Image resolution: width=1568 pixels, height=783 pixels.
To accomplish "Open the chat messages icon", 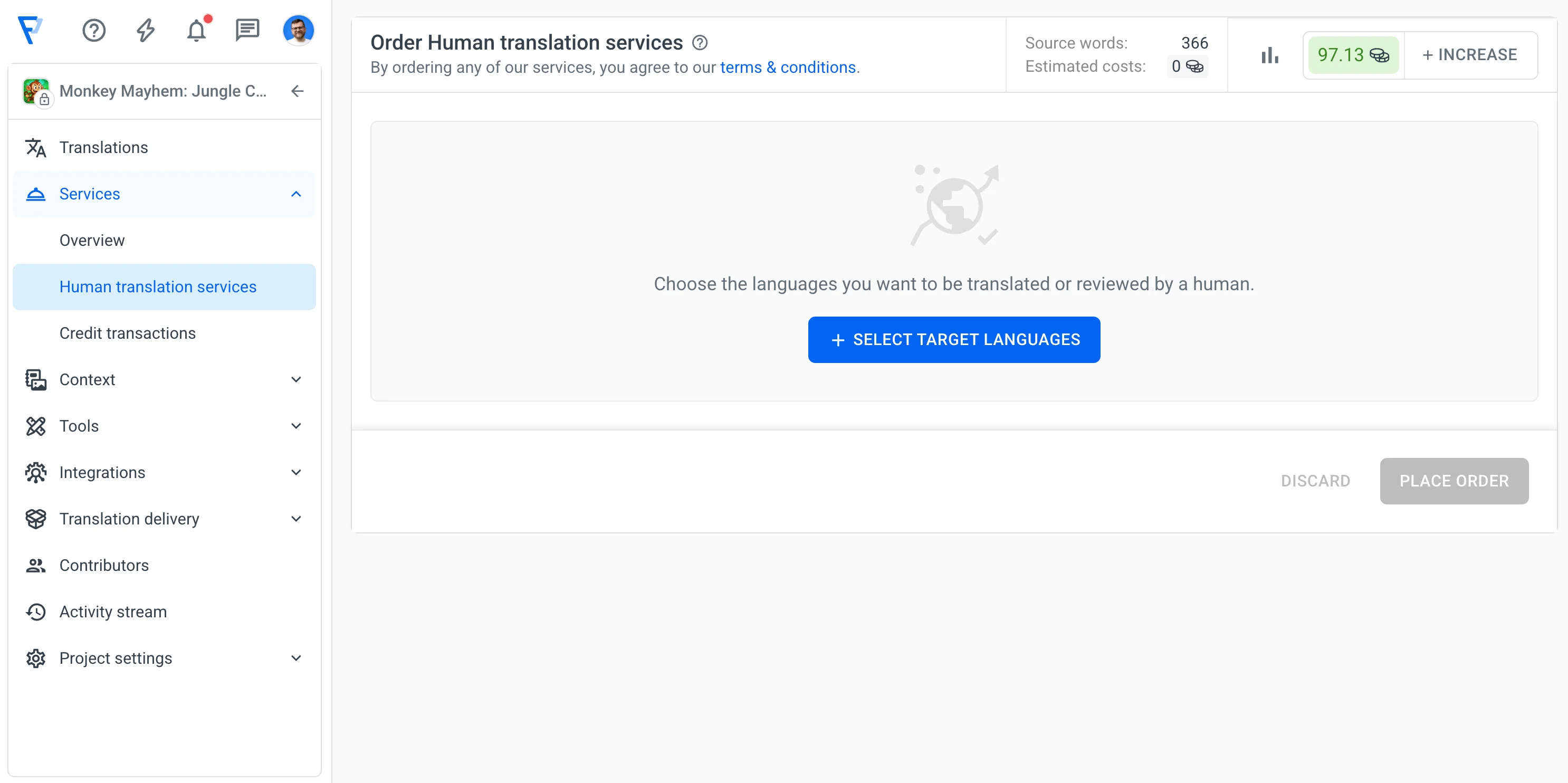I will [x=248, y=30].
